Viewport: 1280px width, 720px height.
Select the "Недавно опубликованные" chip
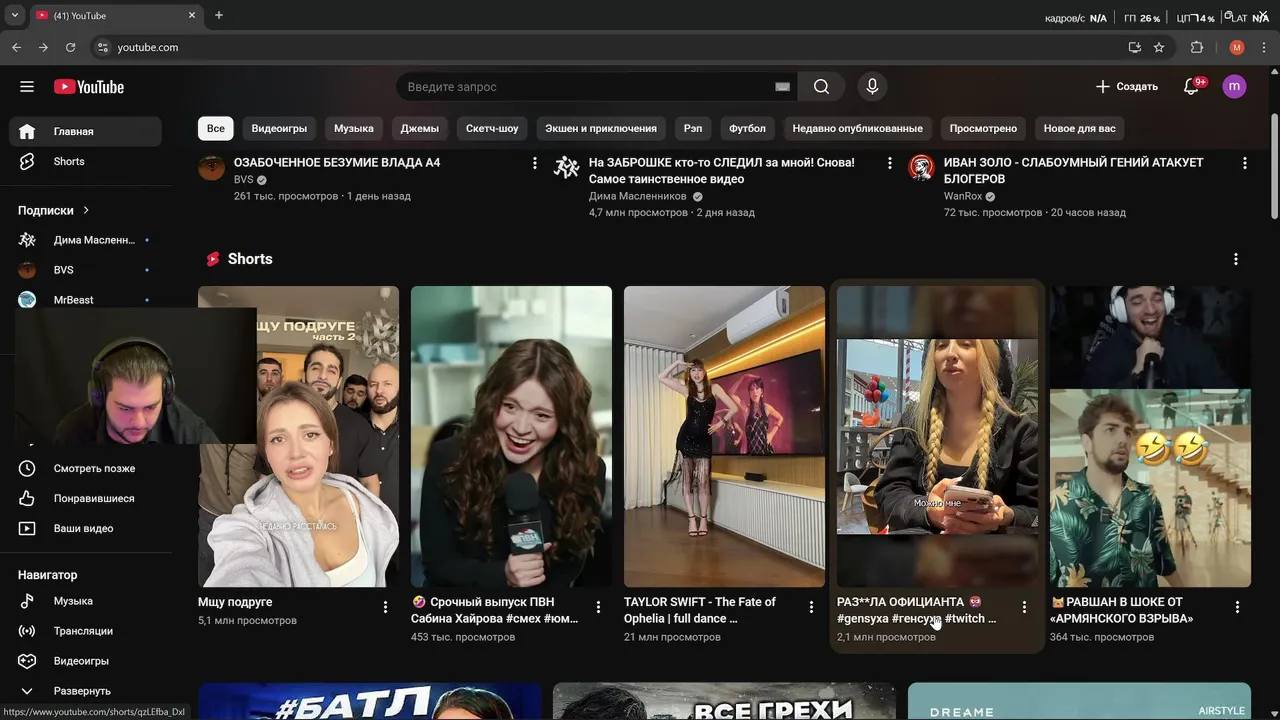(858, 128)
